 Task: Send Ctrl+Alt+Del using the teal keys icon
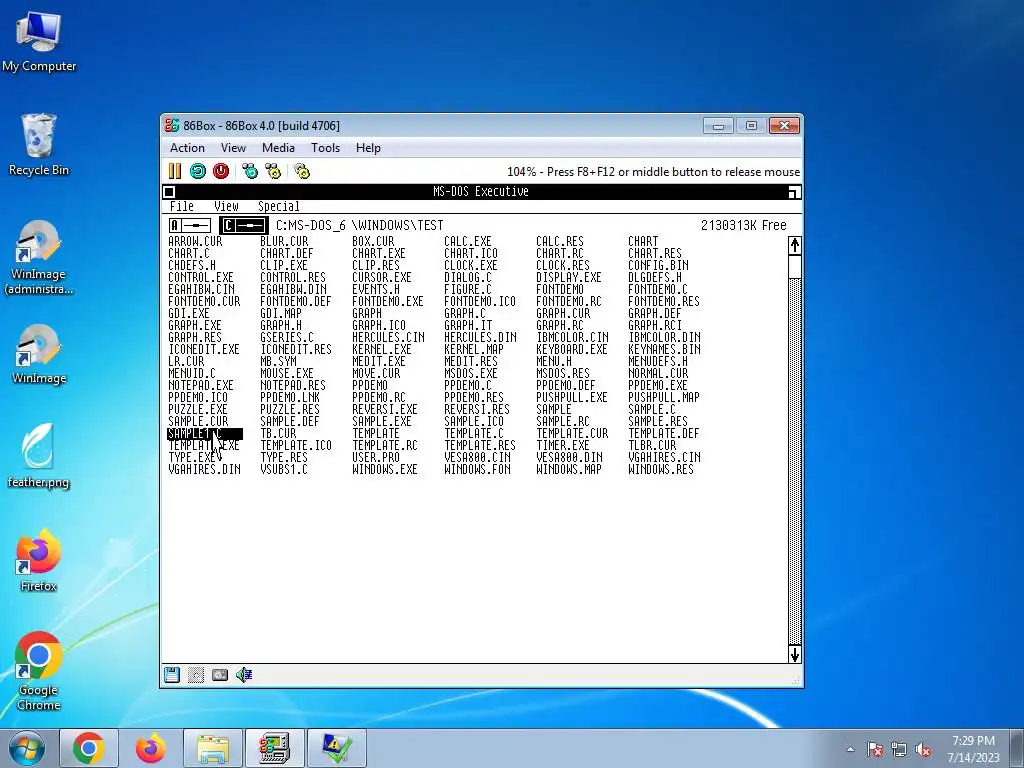(x=249, y=171)
